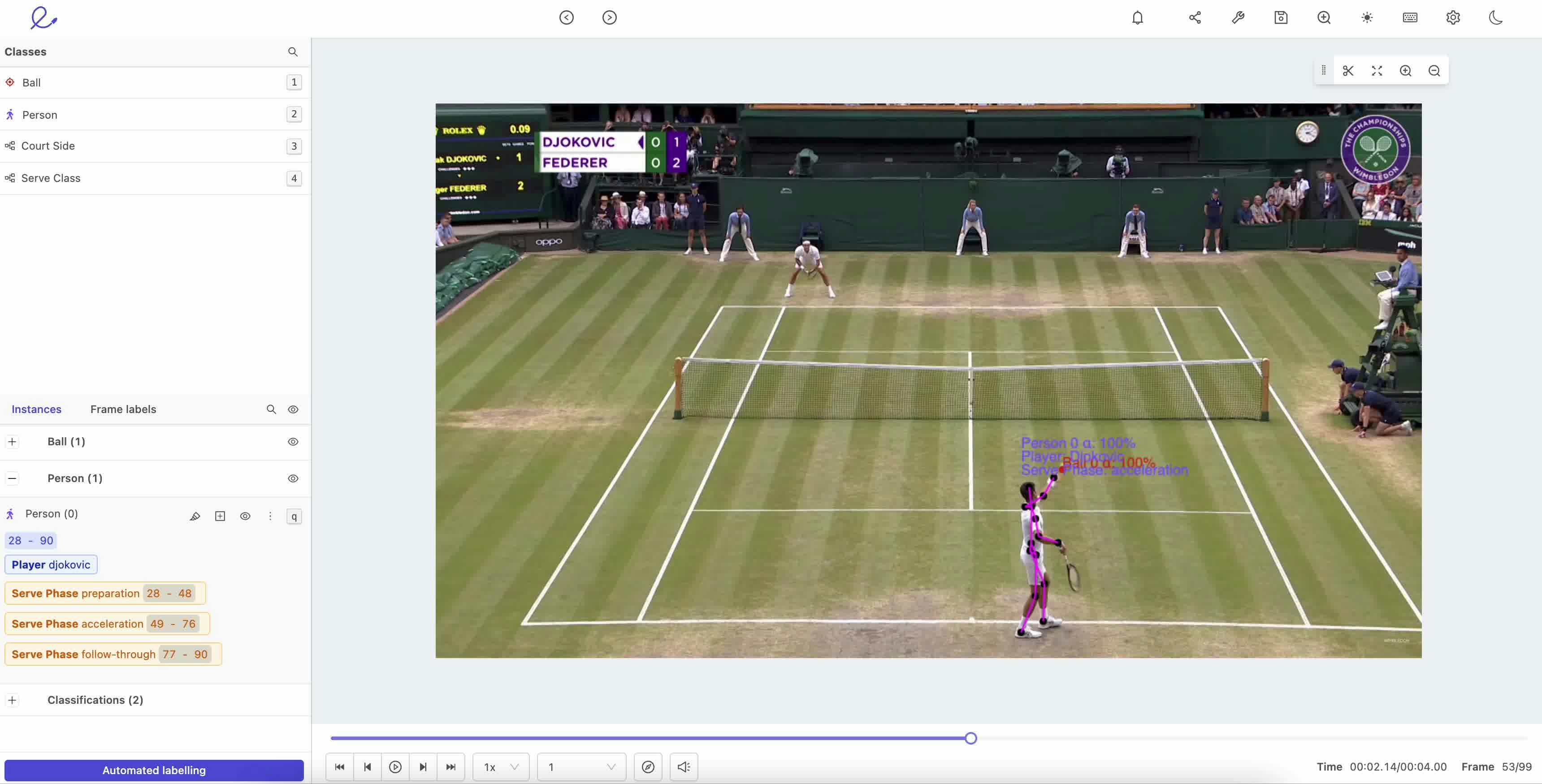1542x784 pixels.
Task: Expand the Classifications (2) group
Action: (12, 700)
